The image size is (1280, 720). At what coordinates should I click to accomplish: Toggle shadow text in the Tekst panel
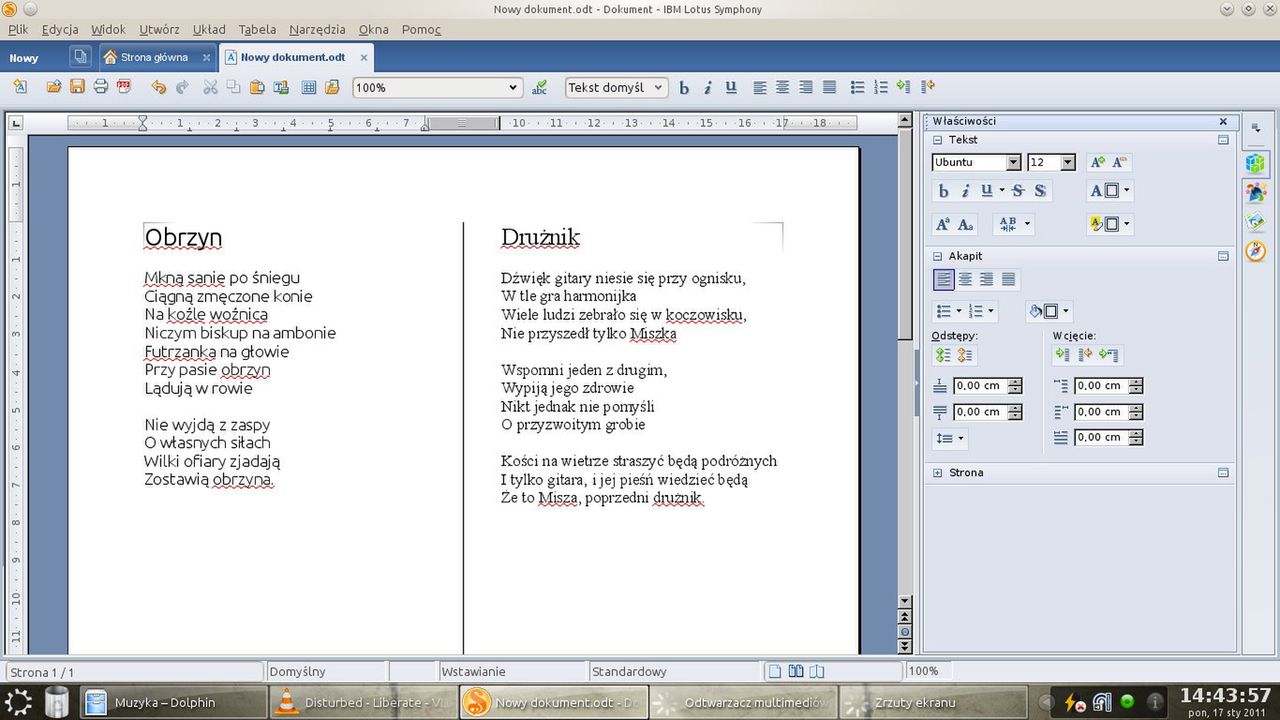(x=1040, y=190)
